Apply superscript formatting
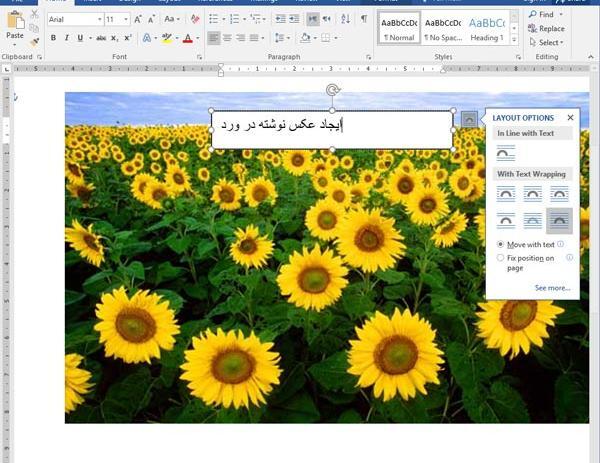Viewport: 600px width, 463px height. (127, 38)
